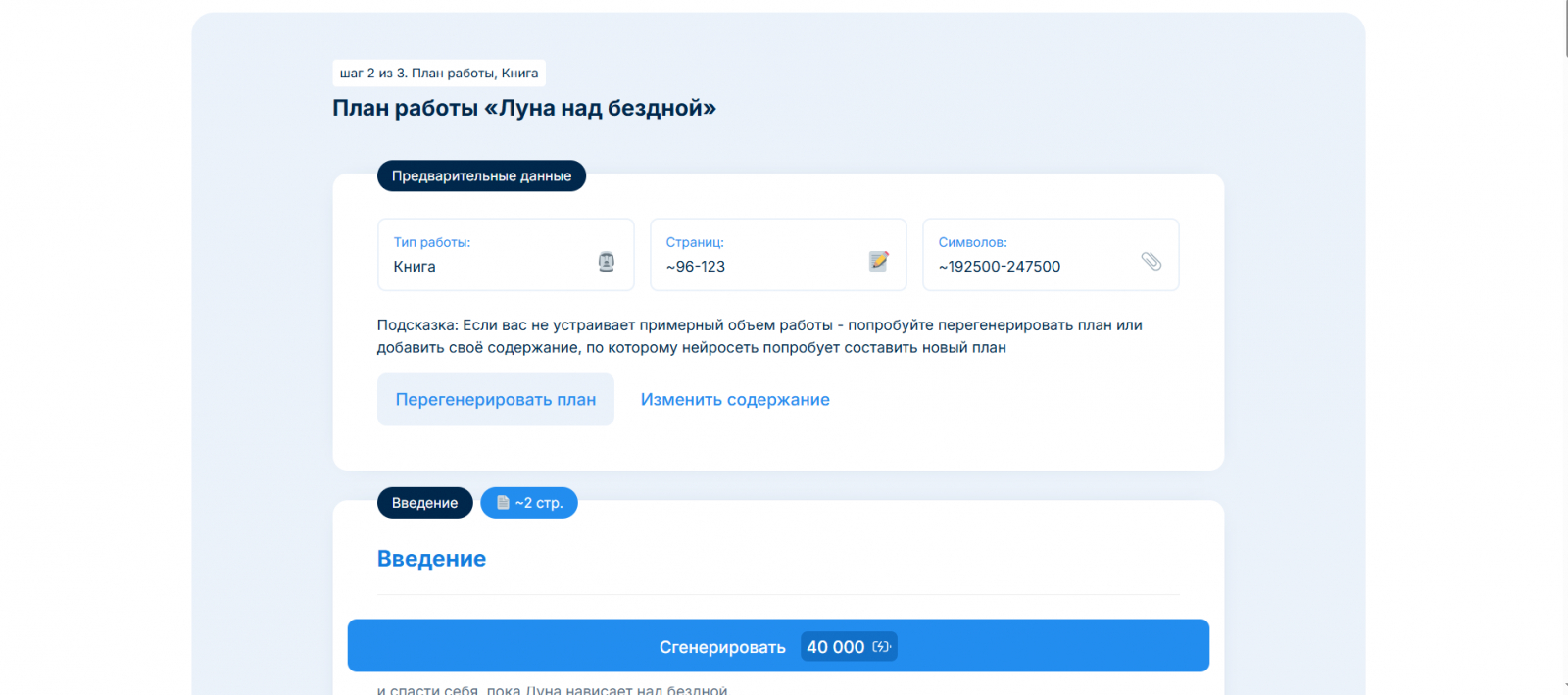Click the Тип работы: label

click(432, 242)
